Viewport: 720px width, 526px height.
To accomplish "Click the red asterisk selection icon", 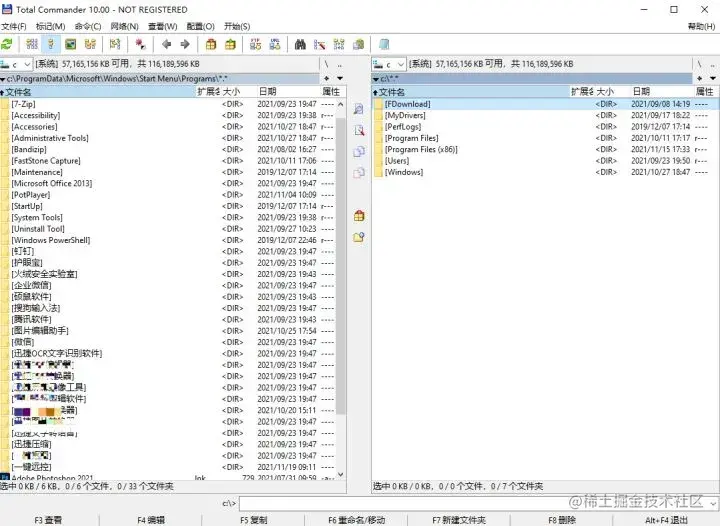I will pyautogui.click(x=141, y=45).
